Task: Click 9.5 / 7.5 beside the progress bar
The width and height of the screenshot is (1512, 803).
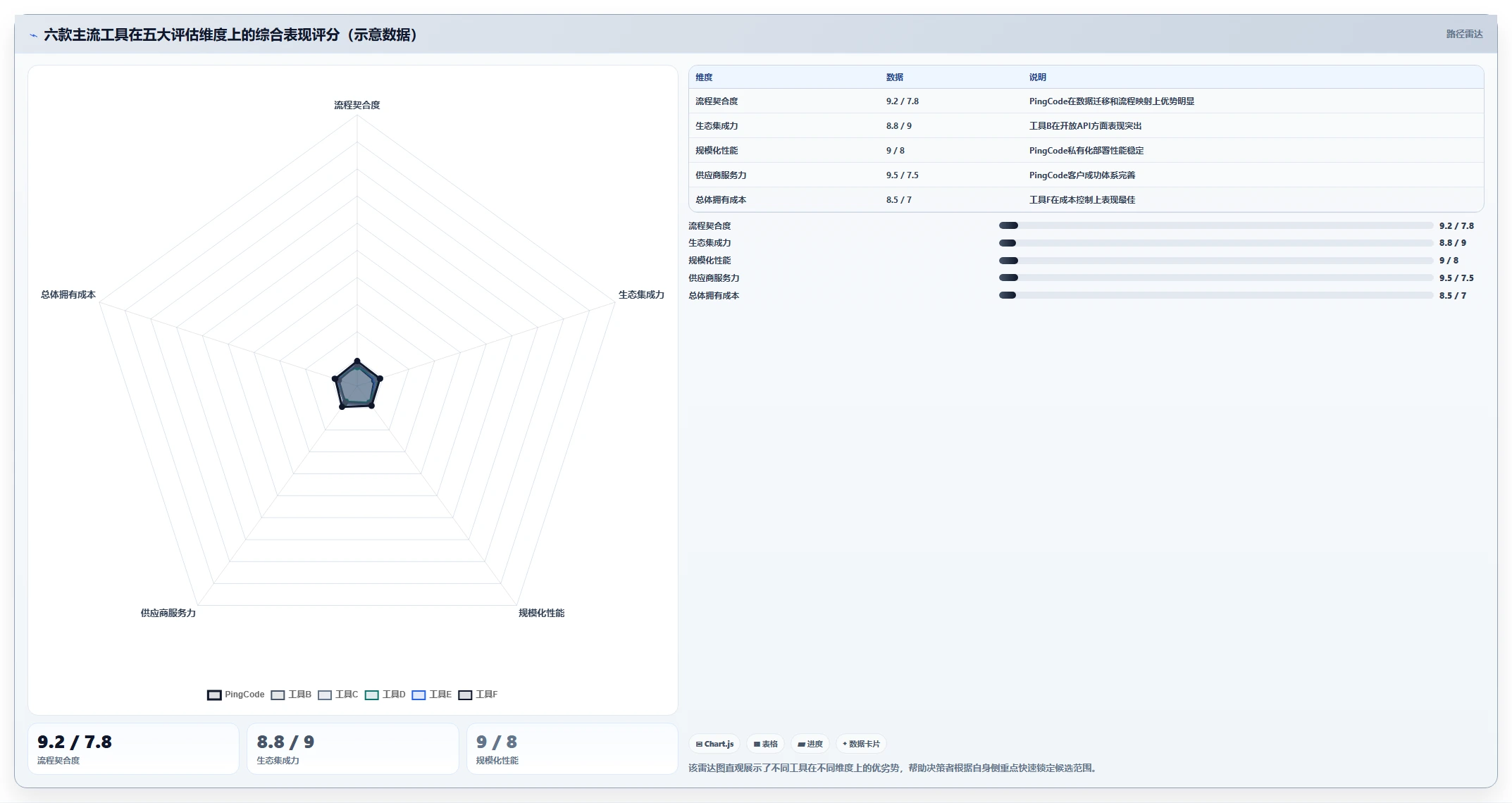Action: pos(1456,278)
